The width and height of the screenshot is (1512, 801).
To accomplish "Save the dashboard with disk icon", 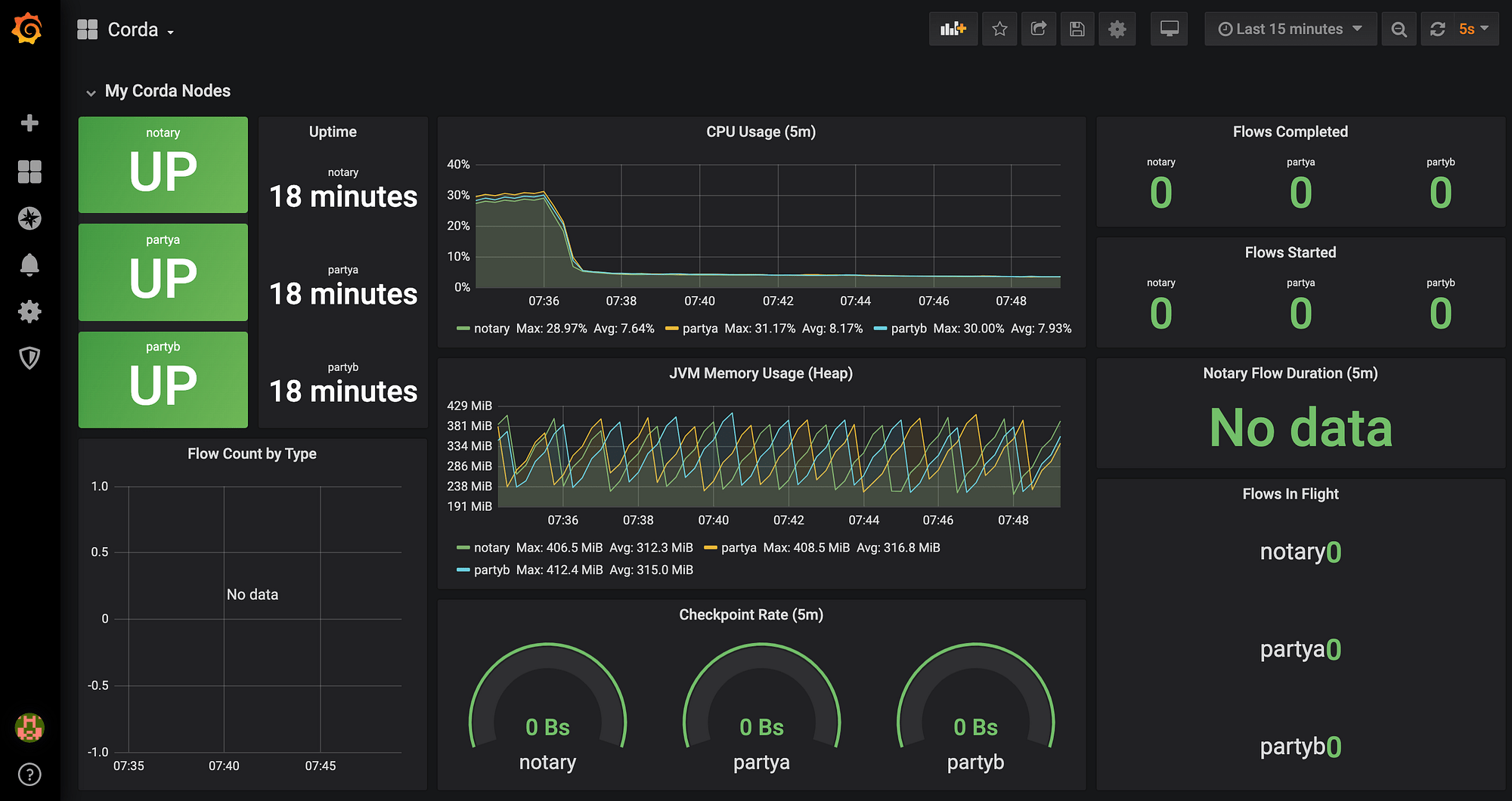I will pos(1077,29).
